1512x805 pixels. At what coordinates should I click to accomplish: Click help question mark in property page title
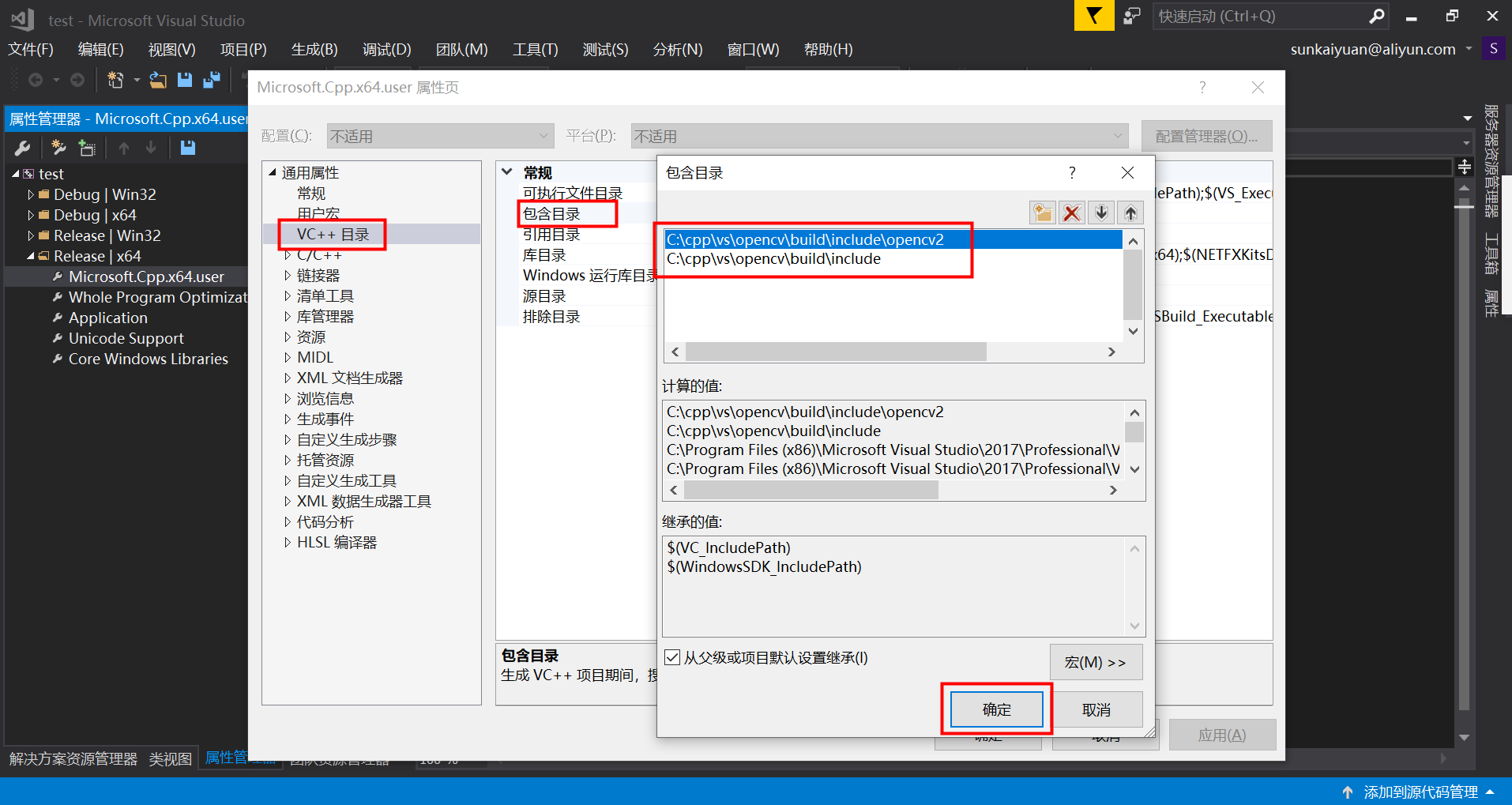[x=1202, y=87]
